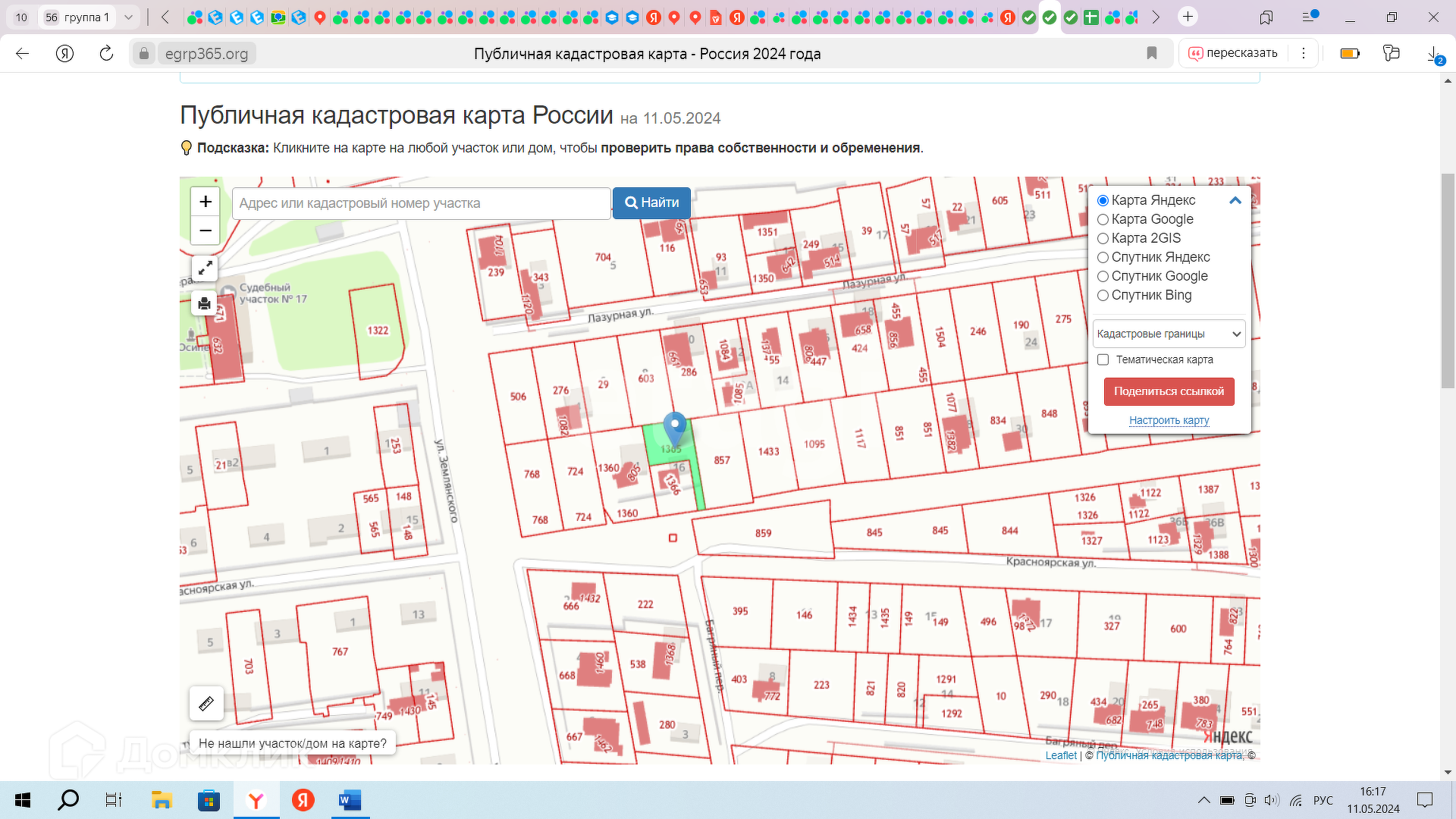Toggle fullscreen map view icon
1456x819 pixels.
205,268
